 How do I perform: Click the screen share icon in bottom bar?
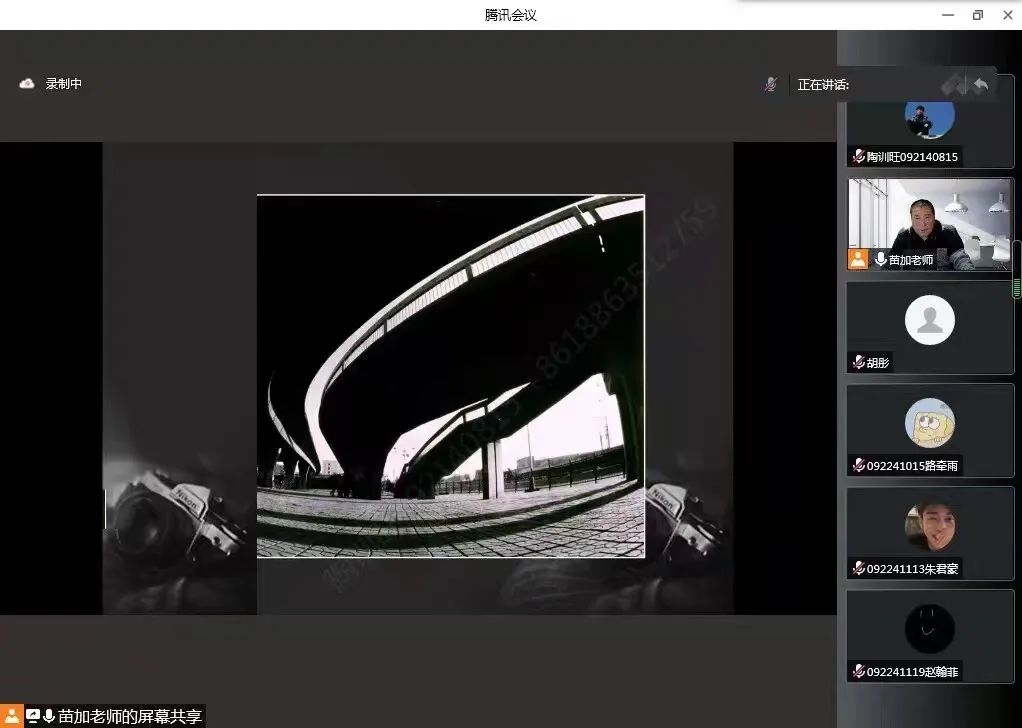pyautogui.click(x=33, y=716)
